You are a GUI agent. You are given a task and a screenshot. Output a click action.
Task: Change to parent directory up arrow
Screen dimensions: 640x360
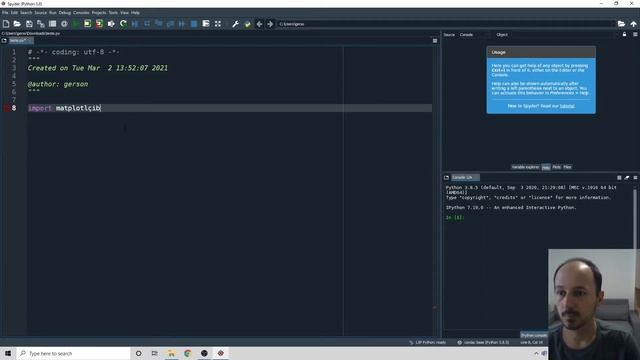point(633,24)
